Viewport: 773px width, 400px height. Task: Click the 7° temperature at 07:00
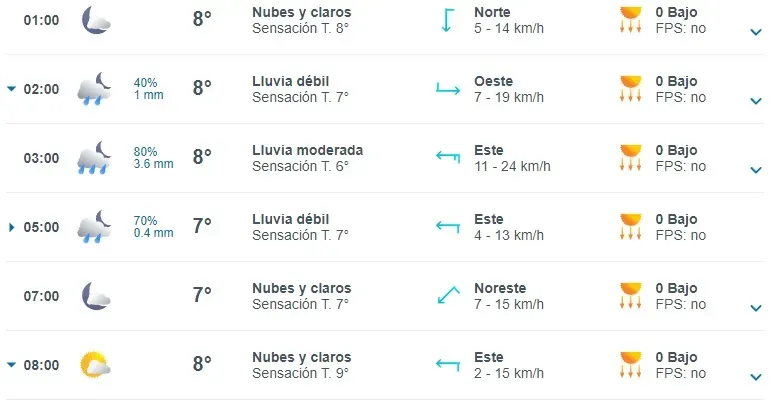[202, 296]
